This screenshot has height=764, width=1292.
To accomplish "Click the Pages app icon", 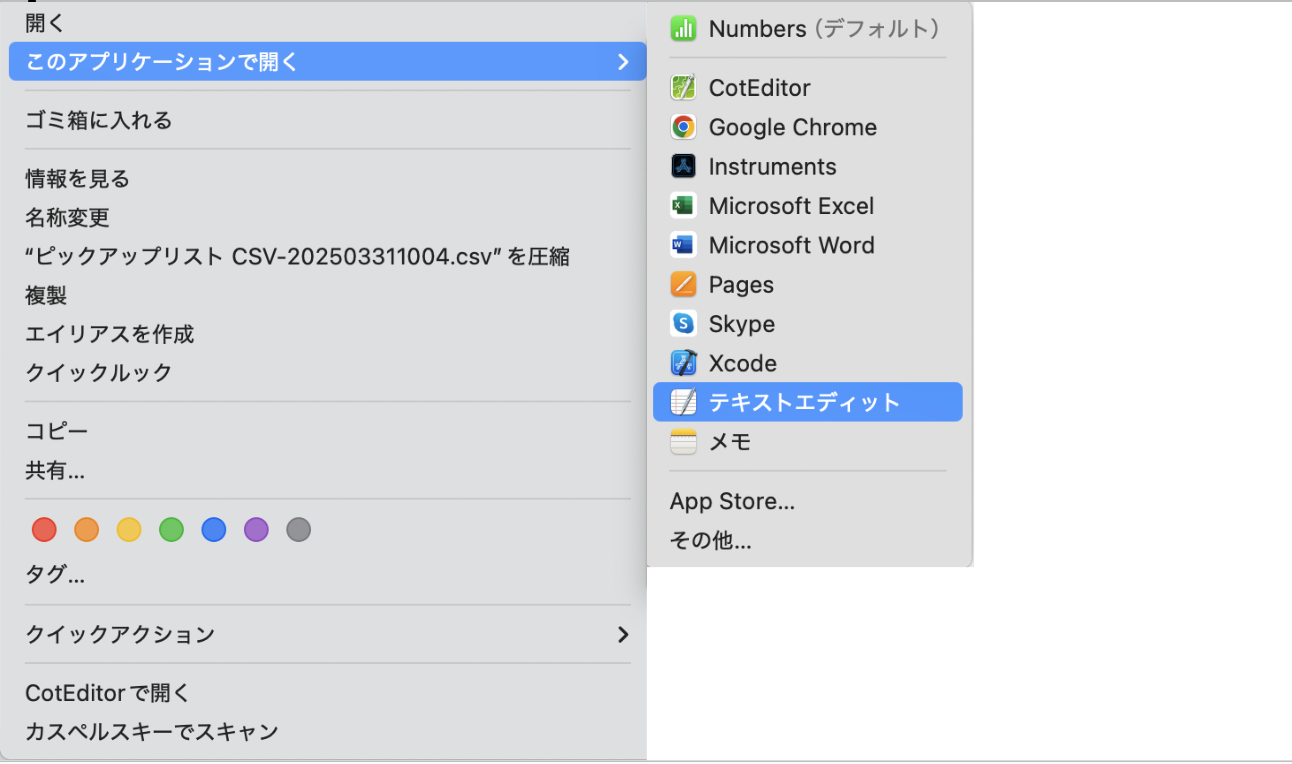I will (x=683, y=285).
